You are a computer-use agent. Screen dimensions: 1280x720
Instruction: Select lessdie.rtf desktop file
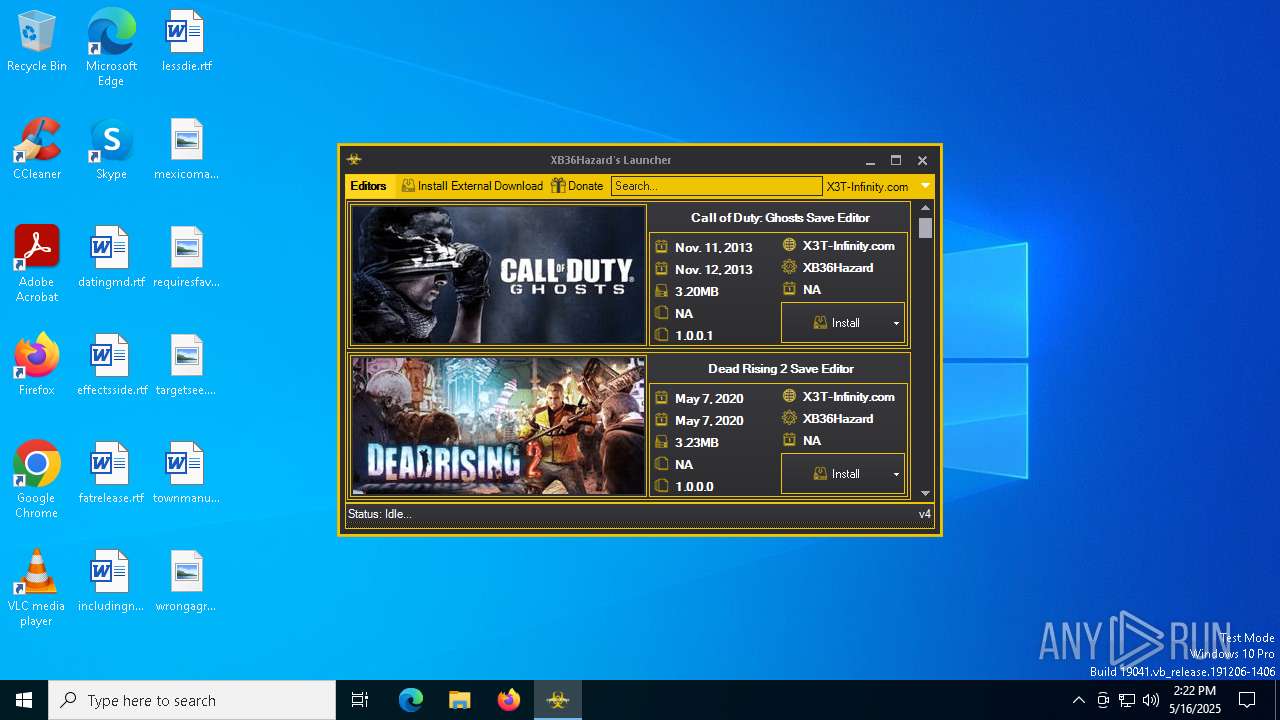click(x=186, y=42)
